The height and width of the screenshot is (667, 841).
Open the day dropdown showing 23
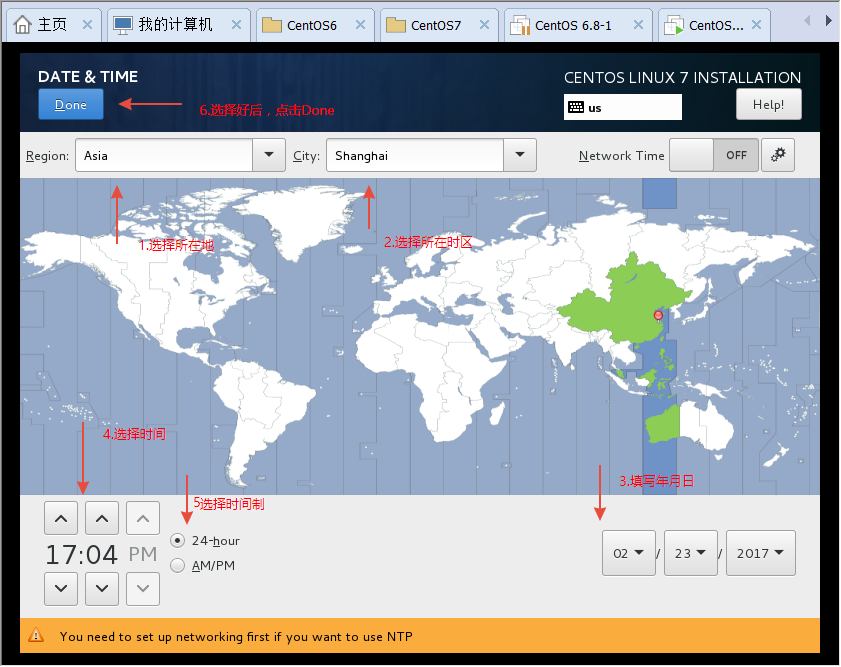tap(691, 553)
